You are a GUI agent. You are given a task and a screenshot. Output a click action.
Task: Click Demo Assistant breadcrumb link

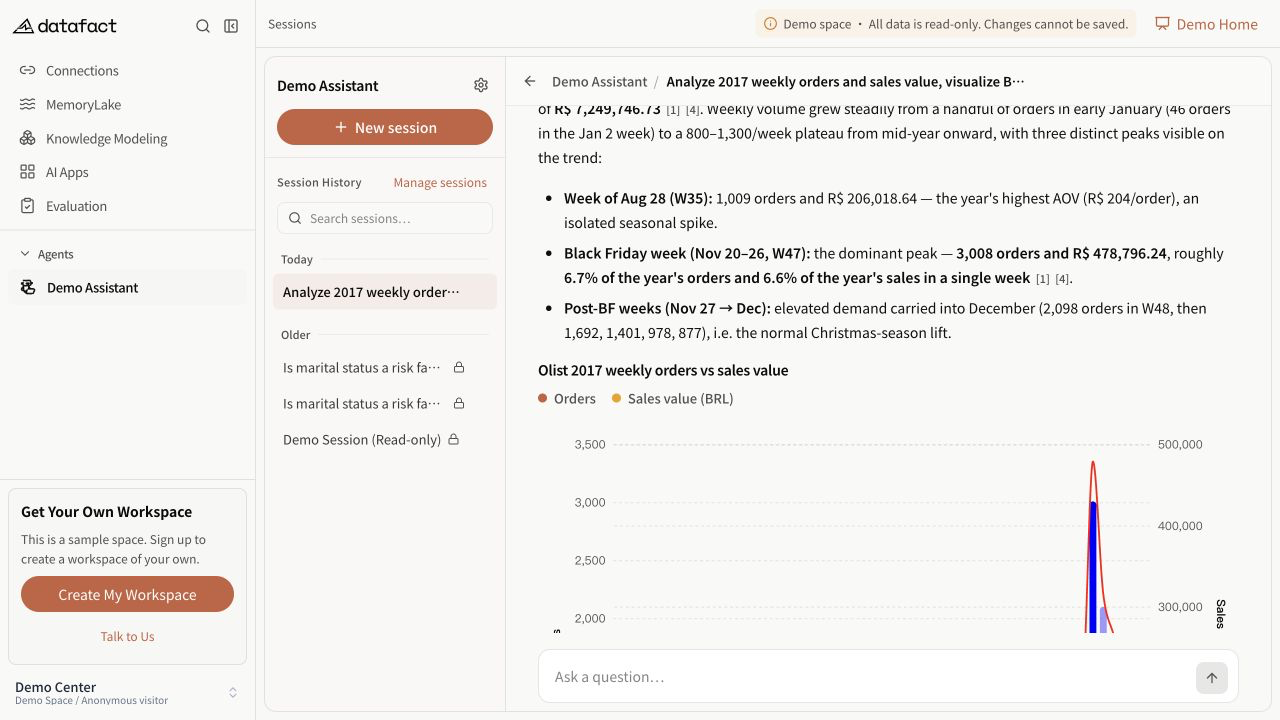(600, 81)
